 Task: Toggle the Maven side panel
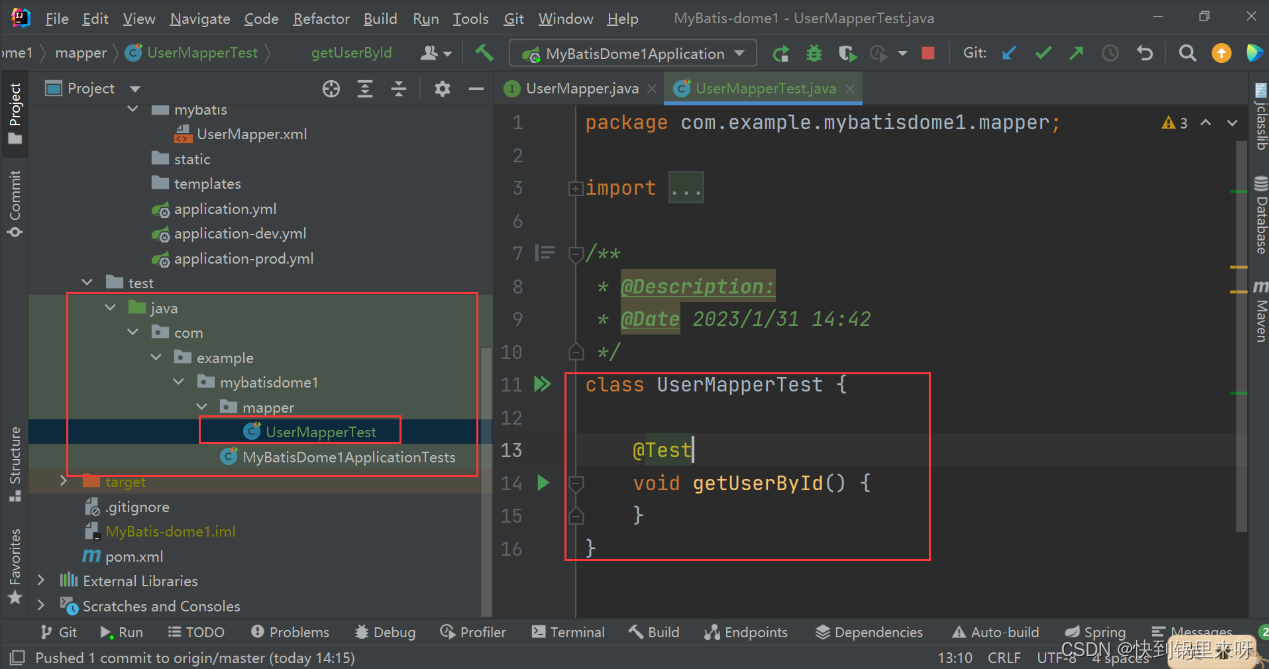click(x=1260, y=311)
